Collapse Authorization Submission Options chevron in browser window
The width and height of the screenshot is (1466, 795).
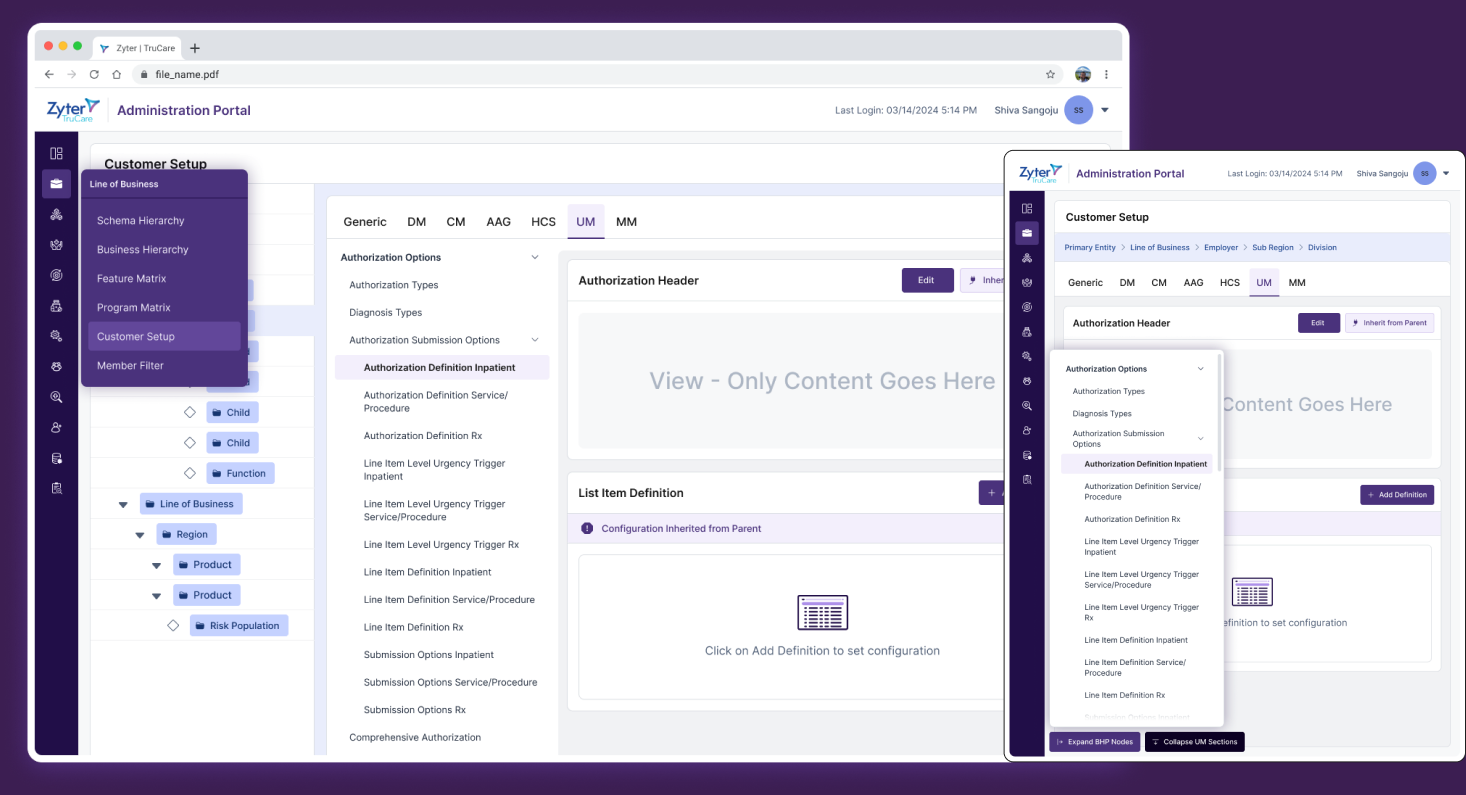coord(534,340)
